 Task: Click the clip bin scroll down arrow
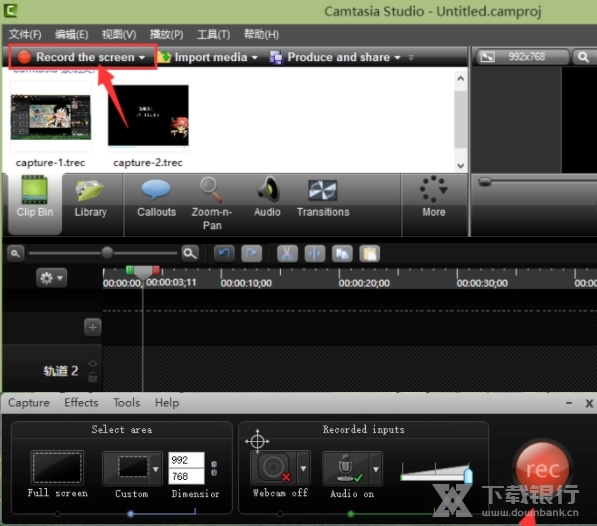coord(461,166)
